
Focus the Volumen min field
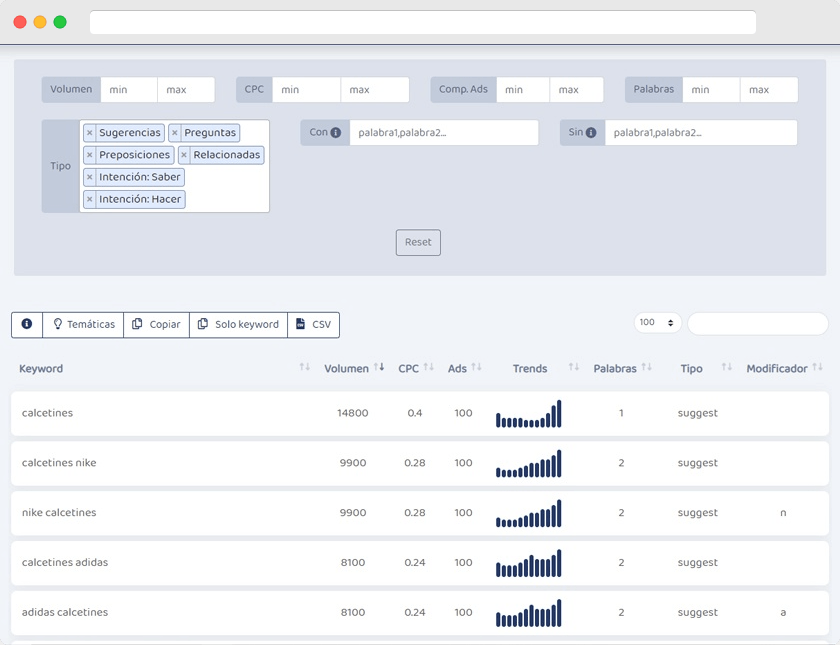pos(129,89)
